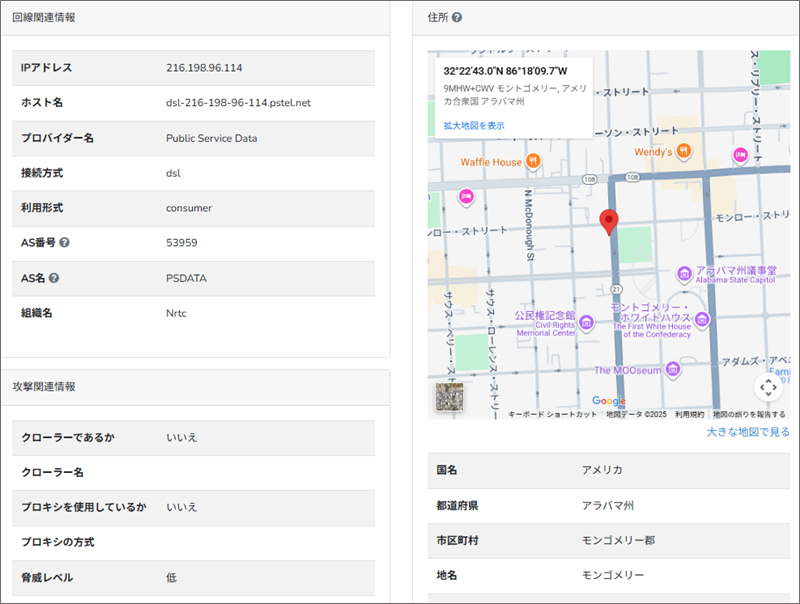Click キーボード ショートカット on the map footer
Viewport: 800px width, 604px height.
pyautogui.click(x=552, y=414)
